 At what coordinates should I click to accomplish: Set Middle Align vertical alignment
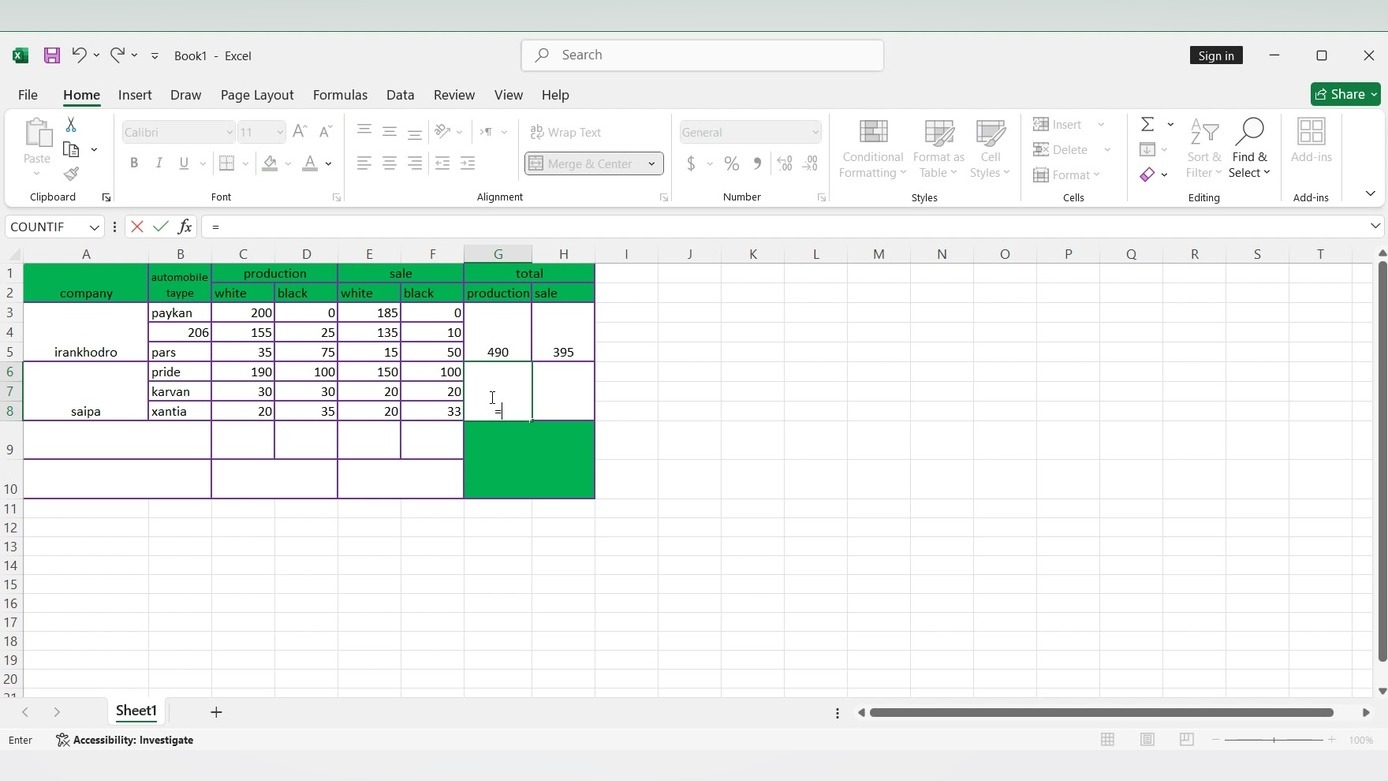pos(389,132)
